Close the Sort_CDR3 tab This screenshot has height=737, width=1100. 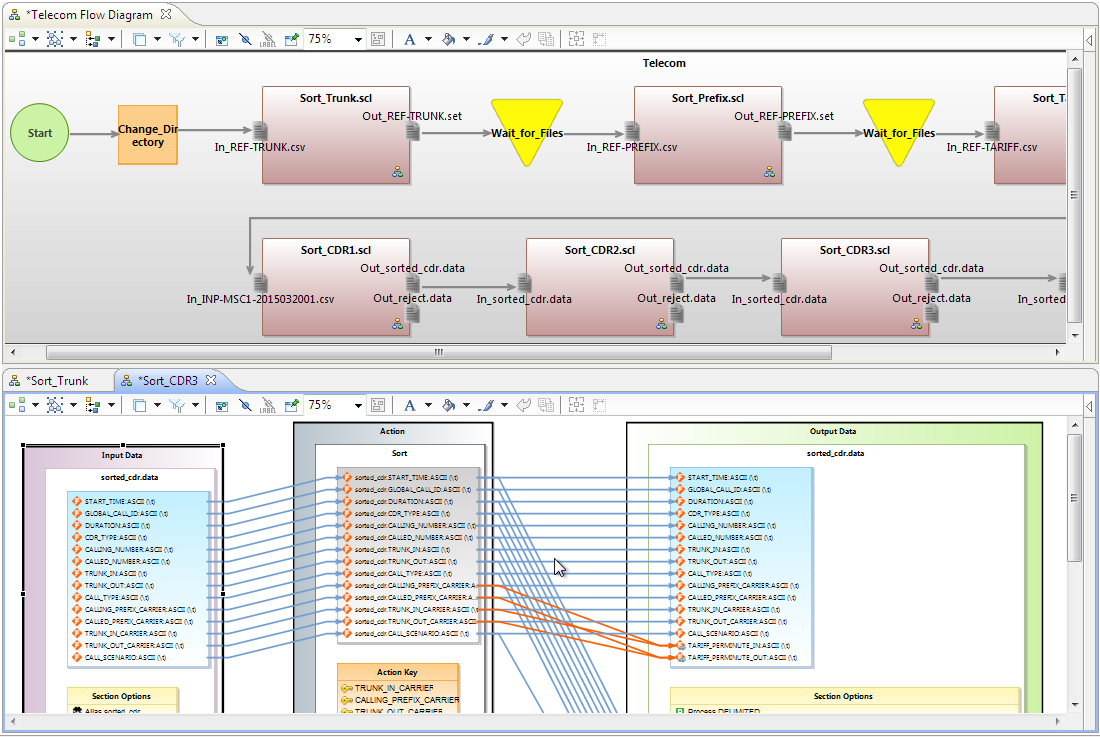pos(210,380)
